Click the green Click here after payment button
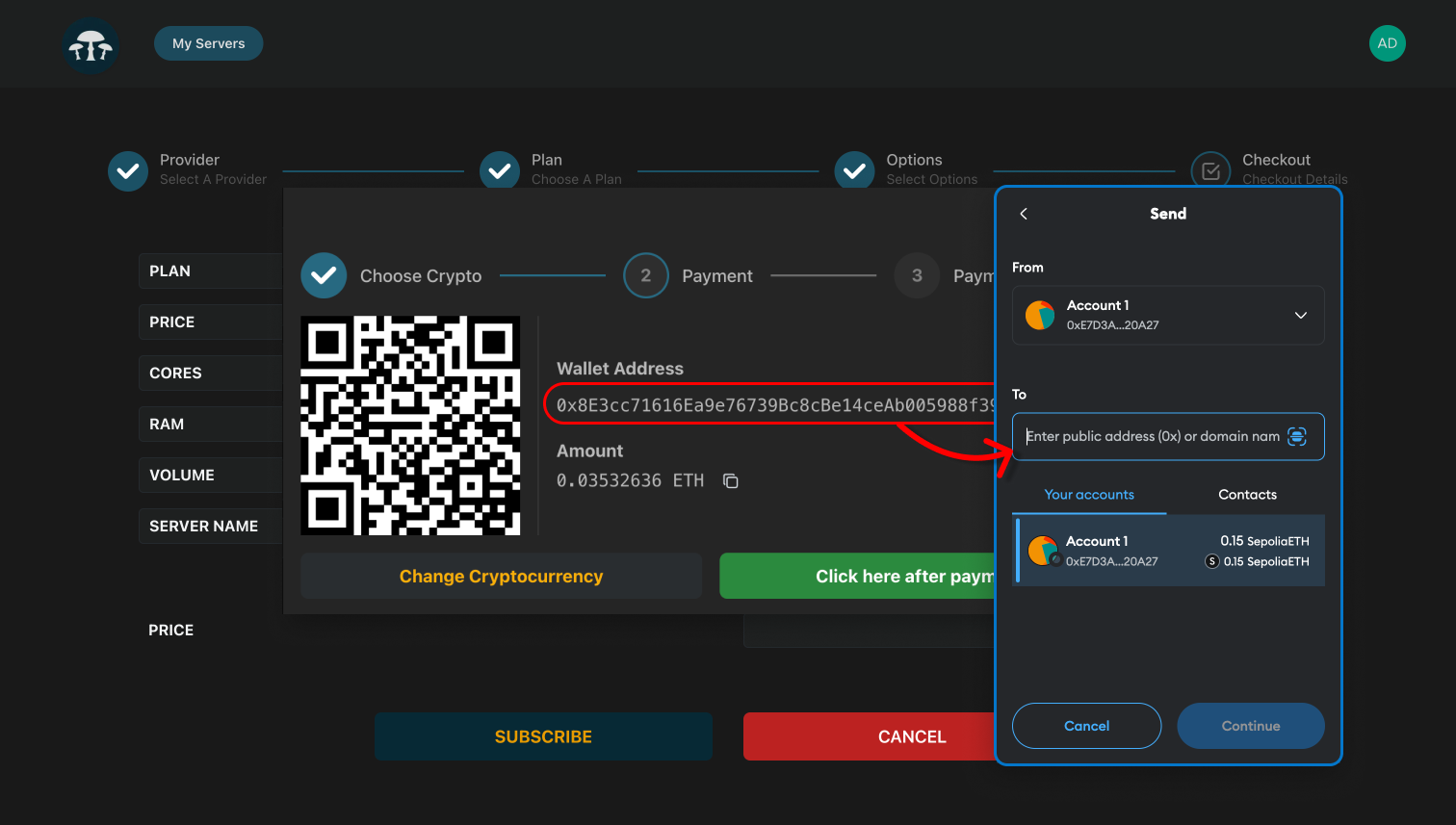Image resolution: width=1456 pixels, height=825 pixels. click(857, 577)
